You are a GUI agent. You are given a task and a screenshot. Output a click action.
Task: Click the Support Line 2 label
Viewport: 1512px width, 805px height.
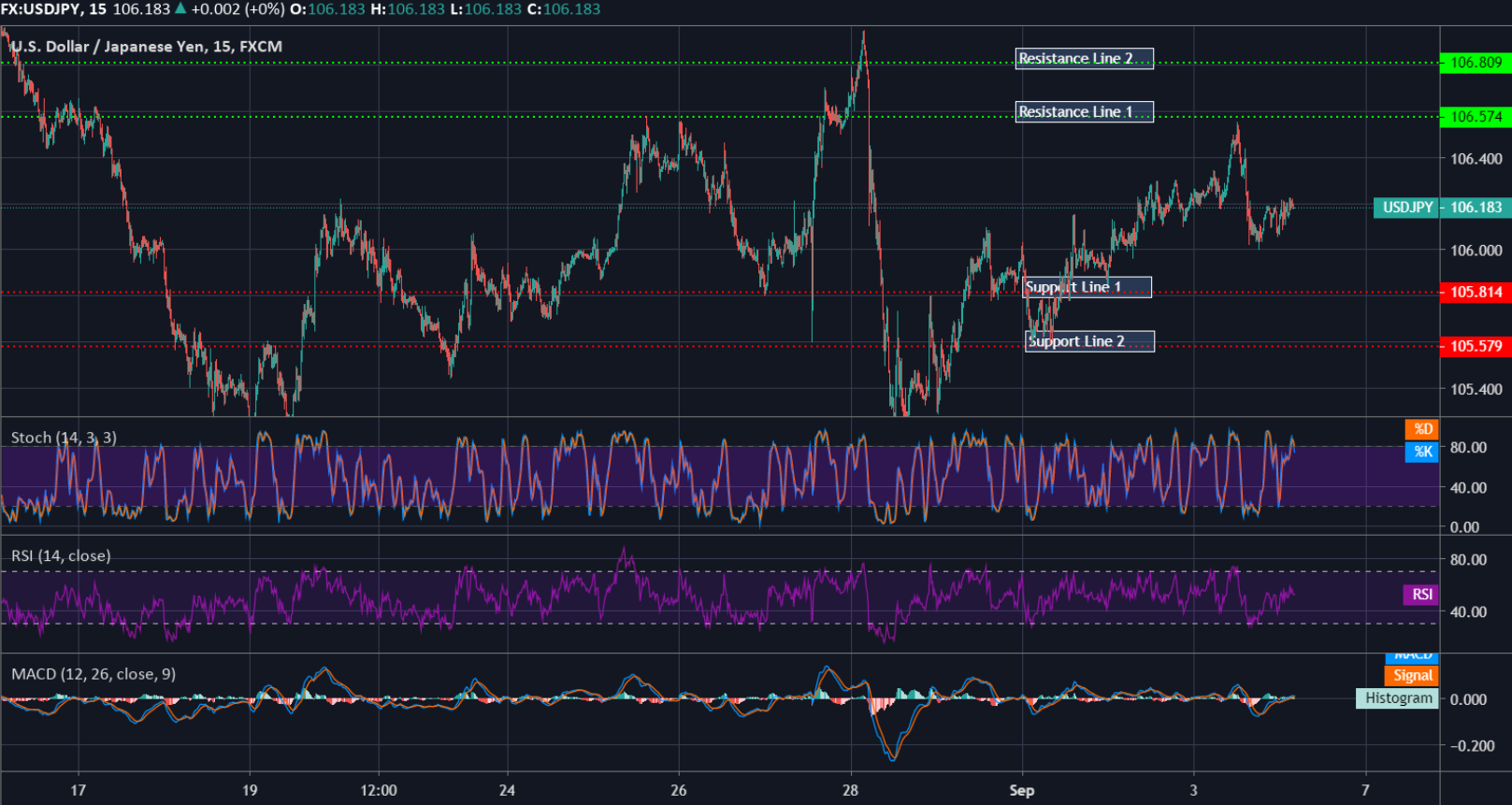[1089, 341]
